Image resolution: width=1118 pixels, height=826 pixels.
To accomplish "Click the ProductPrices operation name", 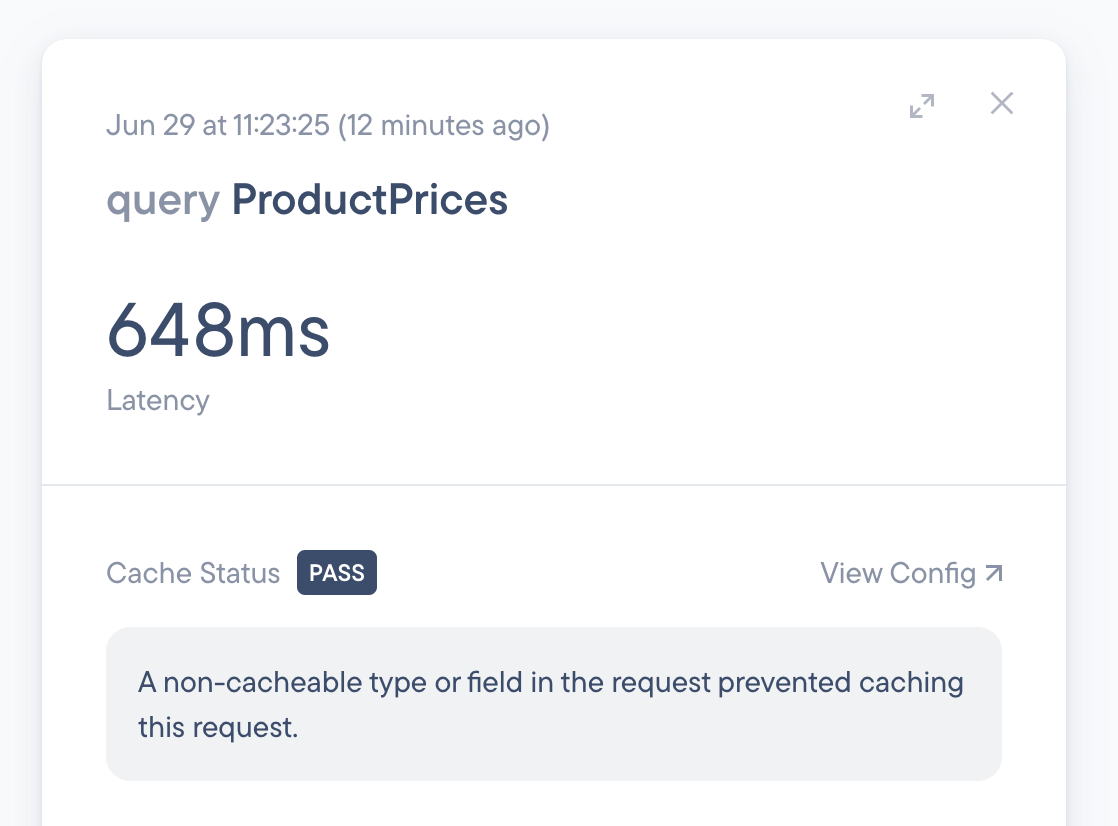I will [370, 200].
